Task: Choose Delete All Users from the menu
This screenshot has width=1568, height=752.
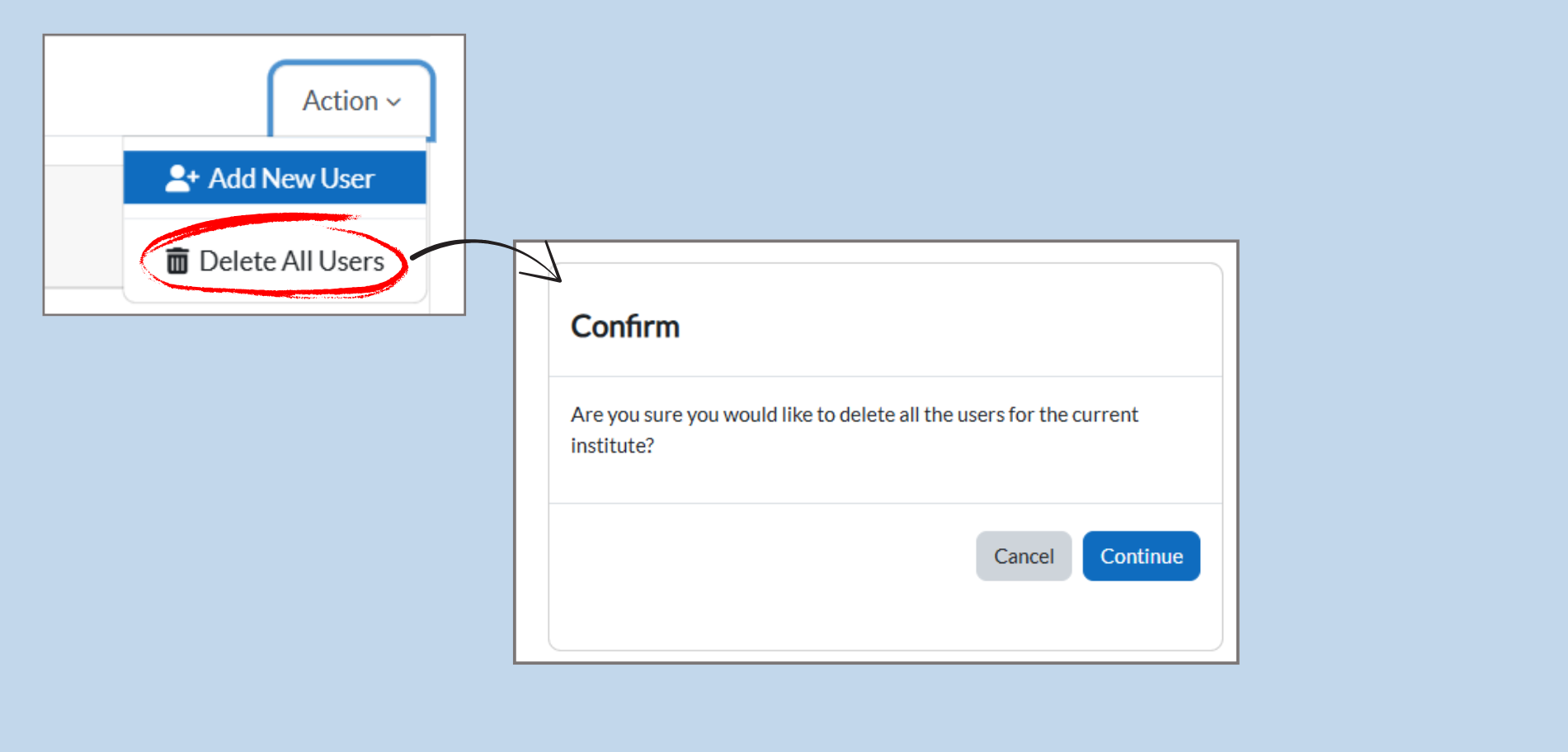Action: pyautogui.click(x=291, y=261)
